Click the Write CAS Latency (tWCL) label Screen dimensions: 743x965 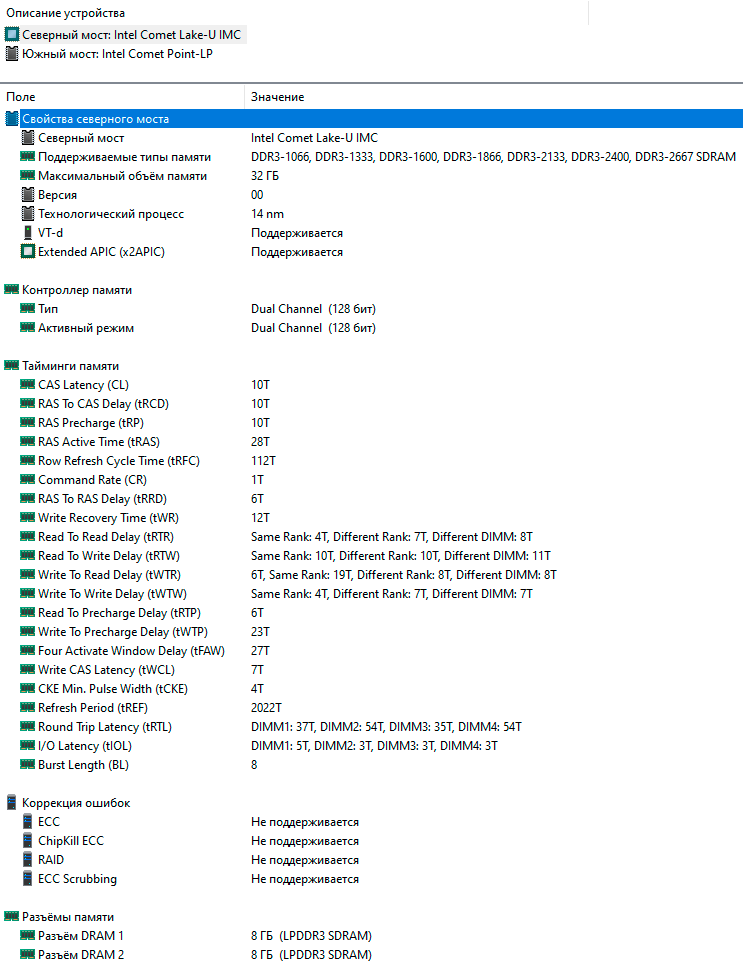pyautogui.click(x=106, y=670)
